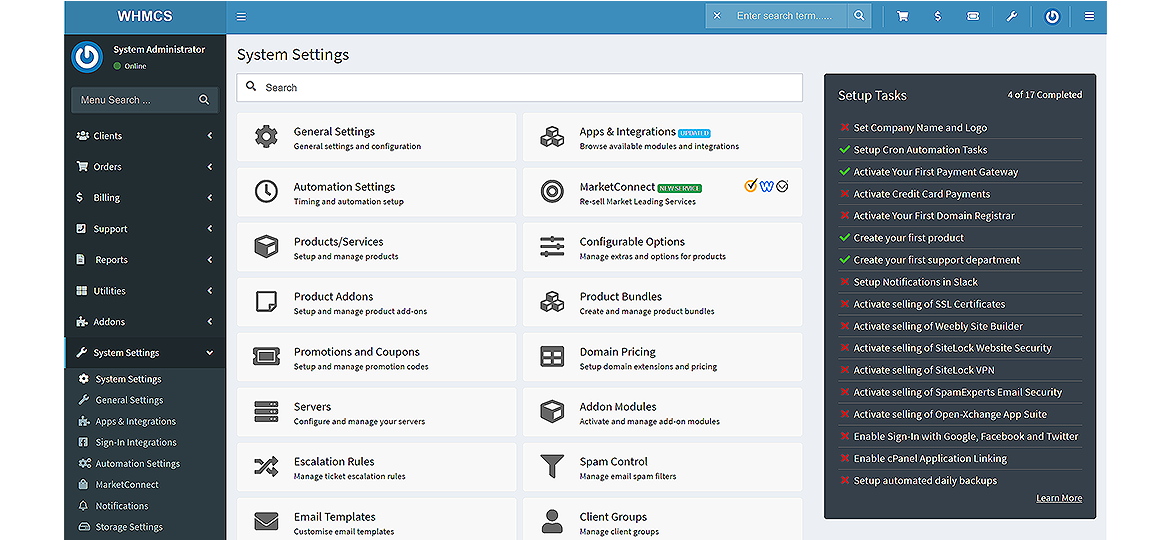Screen dimensions: 1170x540
Task: Open the support ticket icon in the top bar
Action: click(x=973, y=16)
